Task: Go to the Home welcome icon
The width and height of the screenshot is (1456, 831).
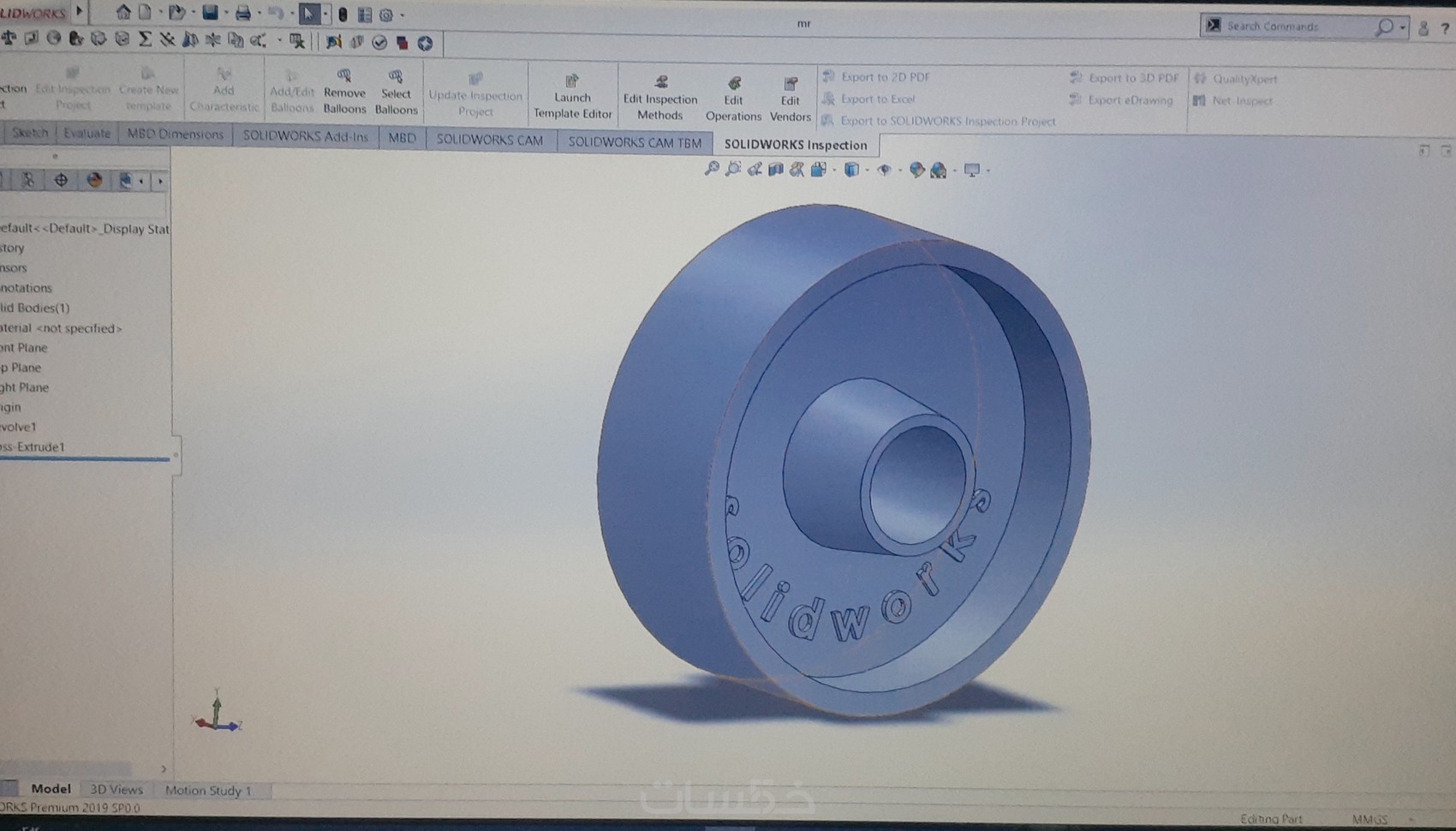Action: point(123,13)
